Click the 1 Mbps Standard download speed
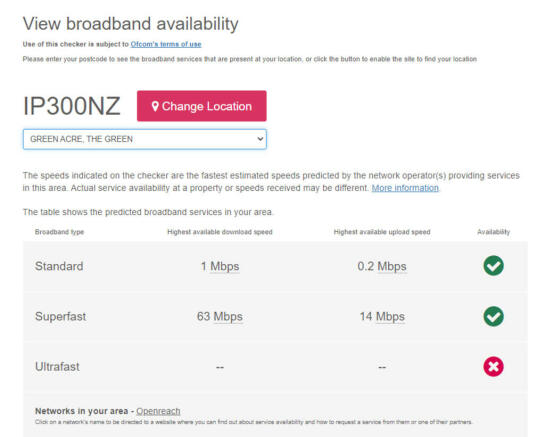The height and width of the screenshot is (437, 545). click(x=220, y=266)
